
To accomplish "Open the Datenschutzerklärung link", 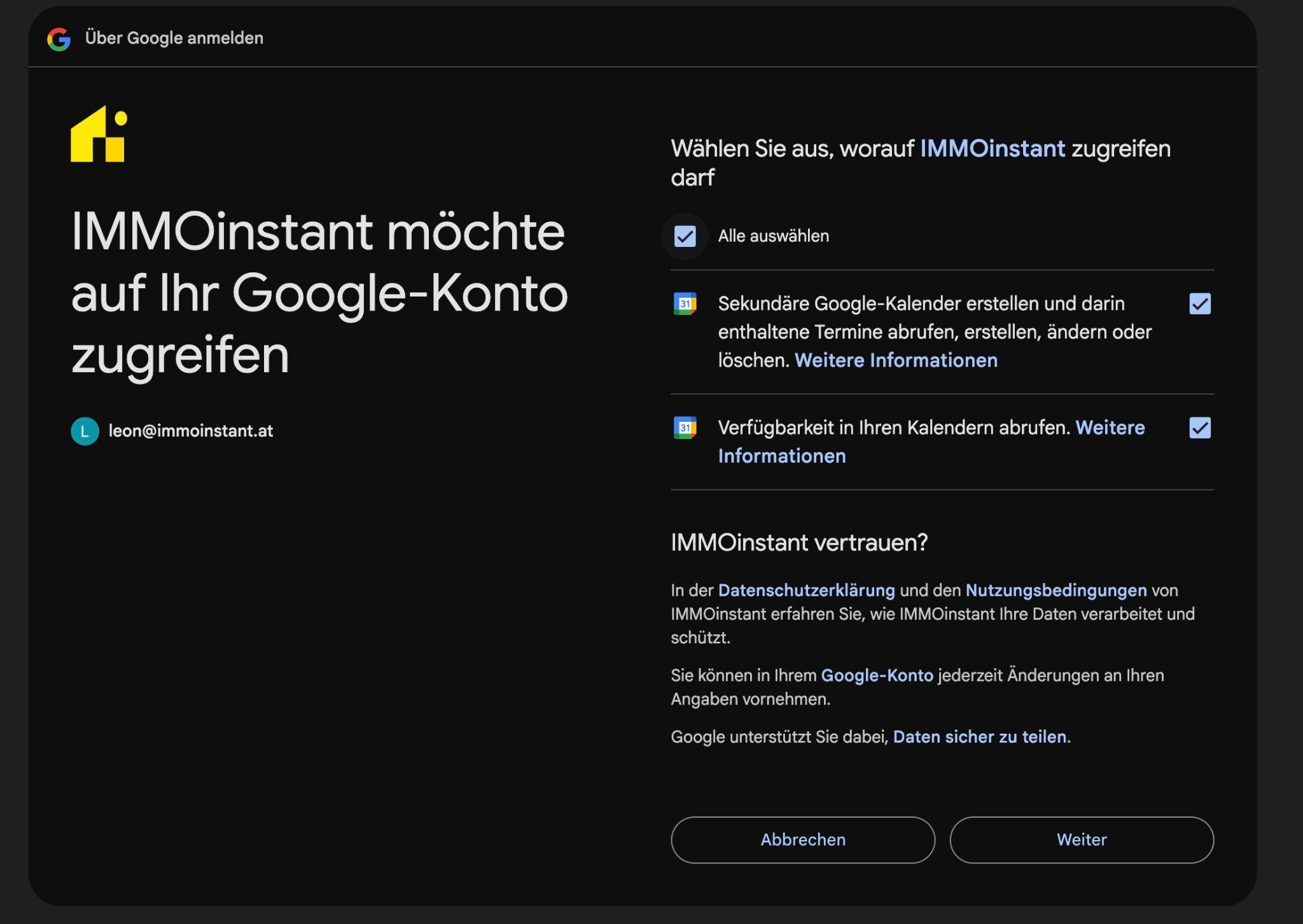I will [806, 591].
